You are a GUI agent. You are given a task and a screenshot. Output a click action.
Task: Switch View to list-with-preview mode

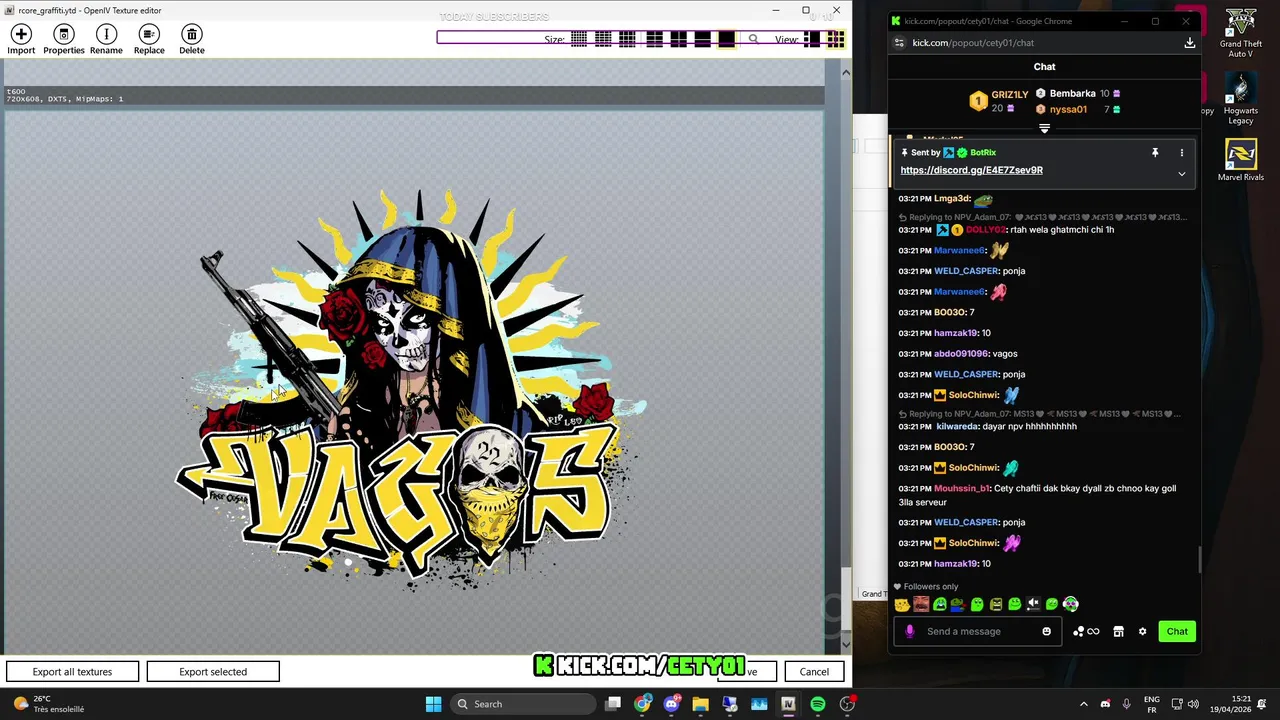(812, 39)
